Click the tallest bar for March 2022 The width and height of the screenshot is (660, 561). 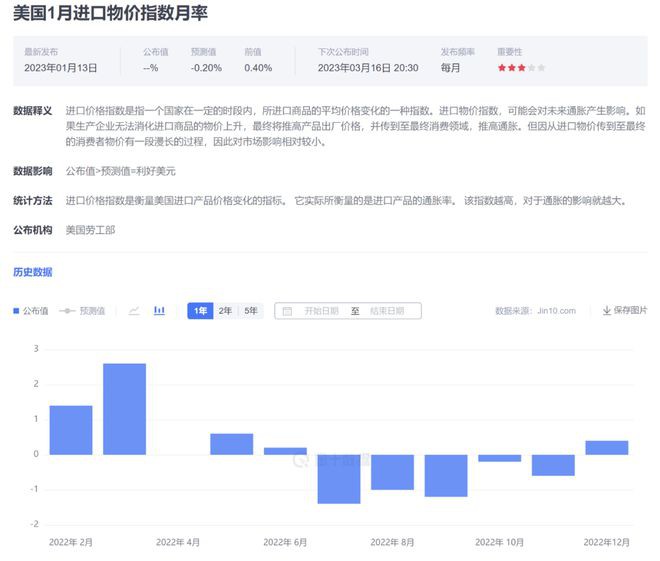coord(125,409)
